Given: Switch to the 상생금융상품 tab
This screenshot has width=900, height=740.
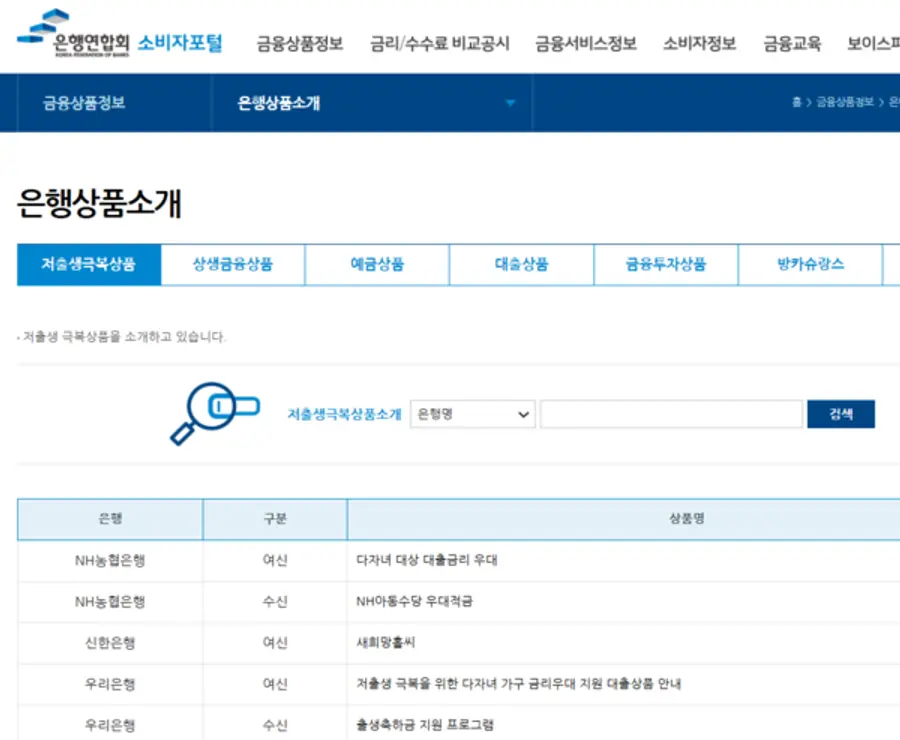Looking at the screenshot, I should 233,265.
